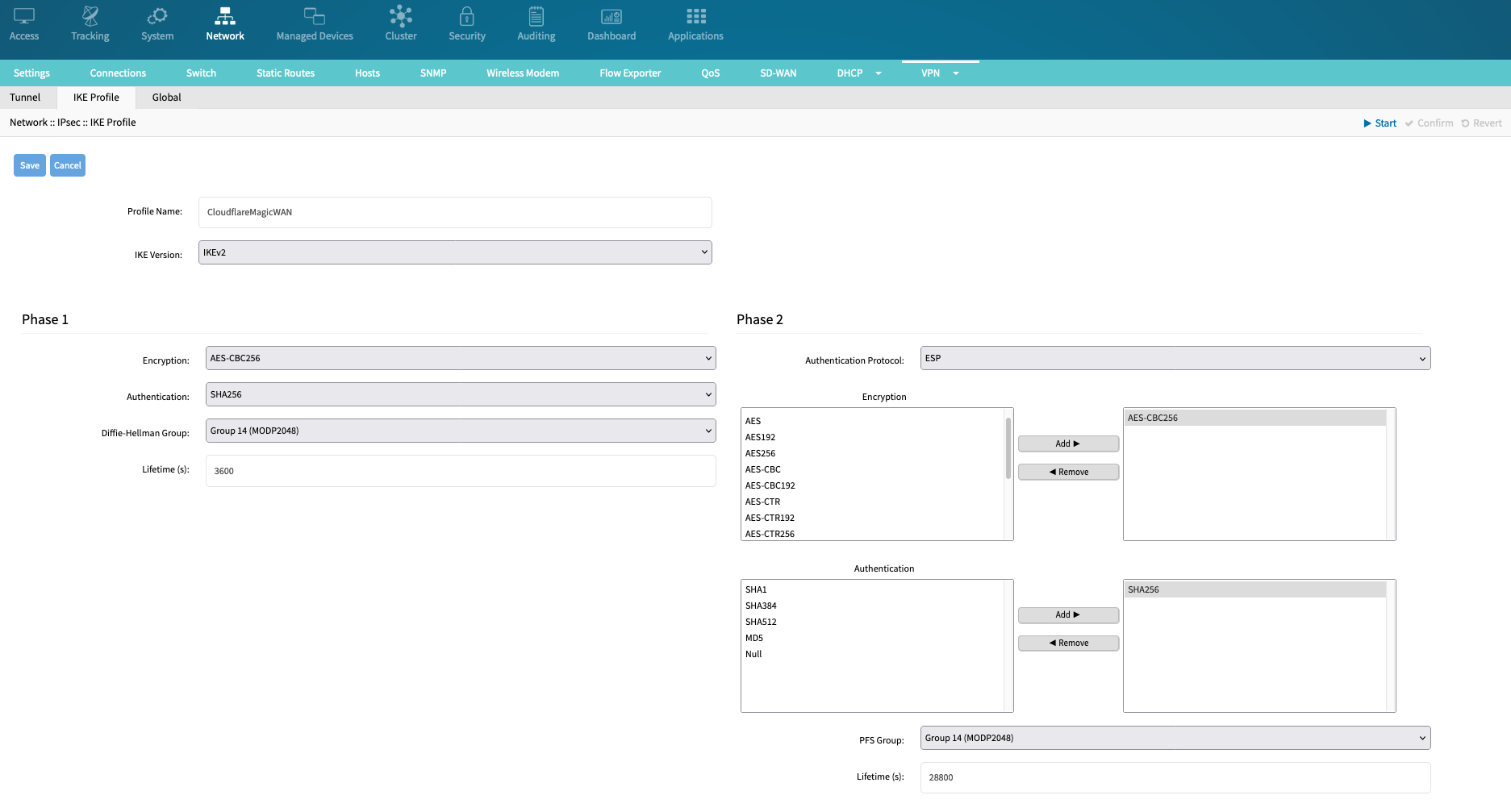
Task: Switch to the IKE Profile tab
Action: [x=96, y=98]
